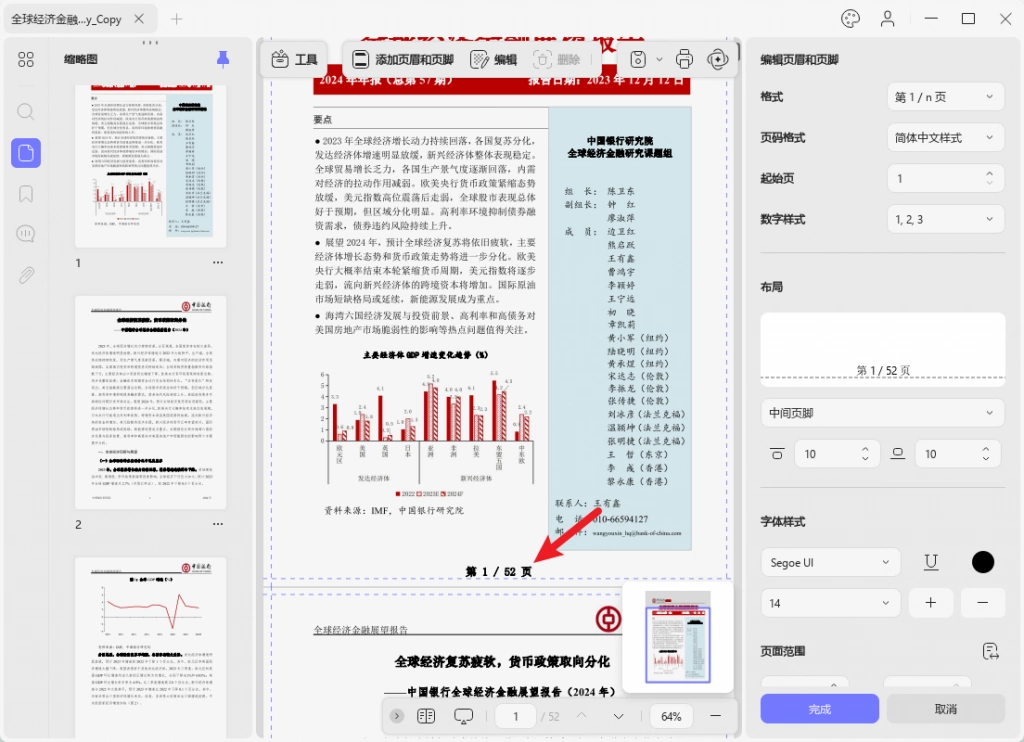Pin the thumbnail panel with the pin icon

tap(223, 59)
